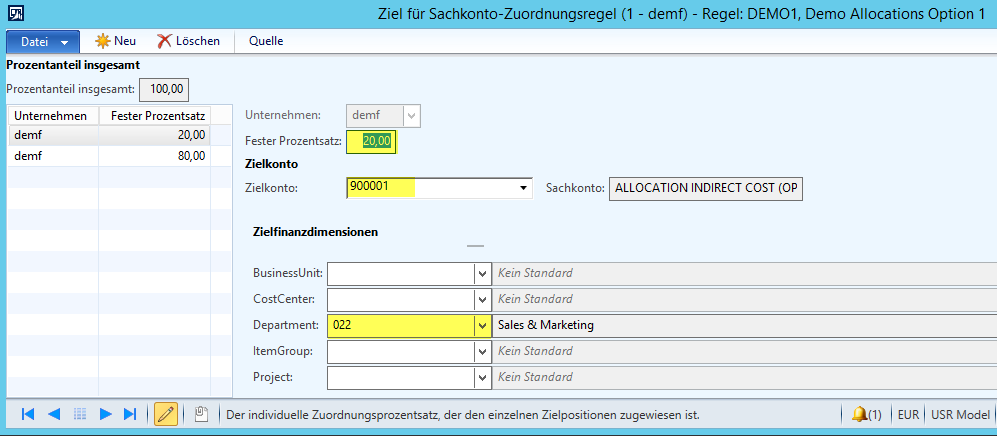
Task: Open document handling attachments icon
Action: [201, 414]
